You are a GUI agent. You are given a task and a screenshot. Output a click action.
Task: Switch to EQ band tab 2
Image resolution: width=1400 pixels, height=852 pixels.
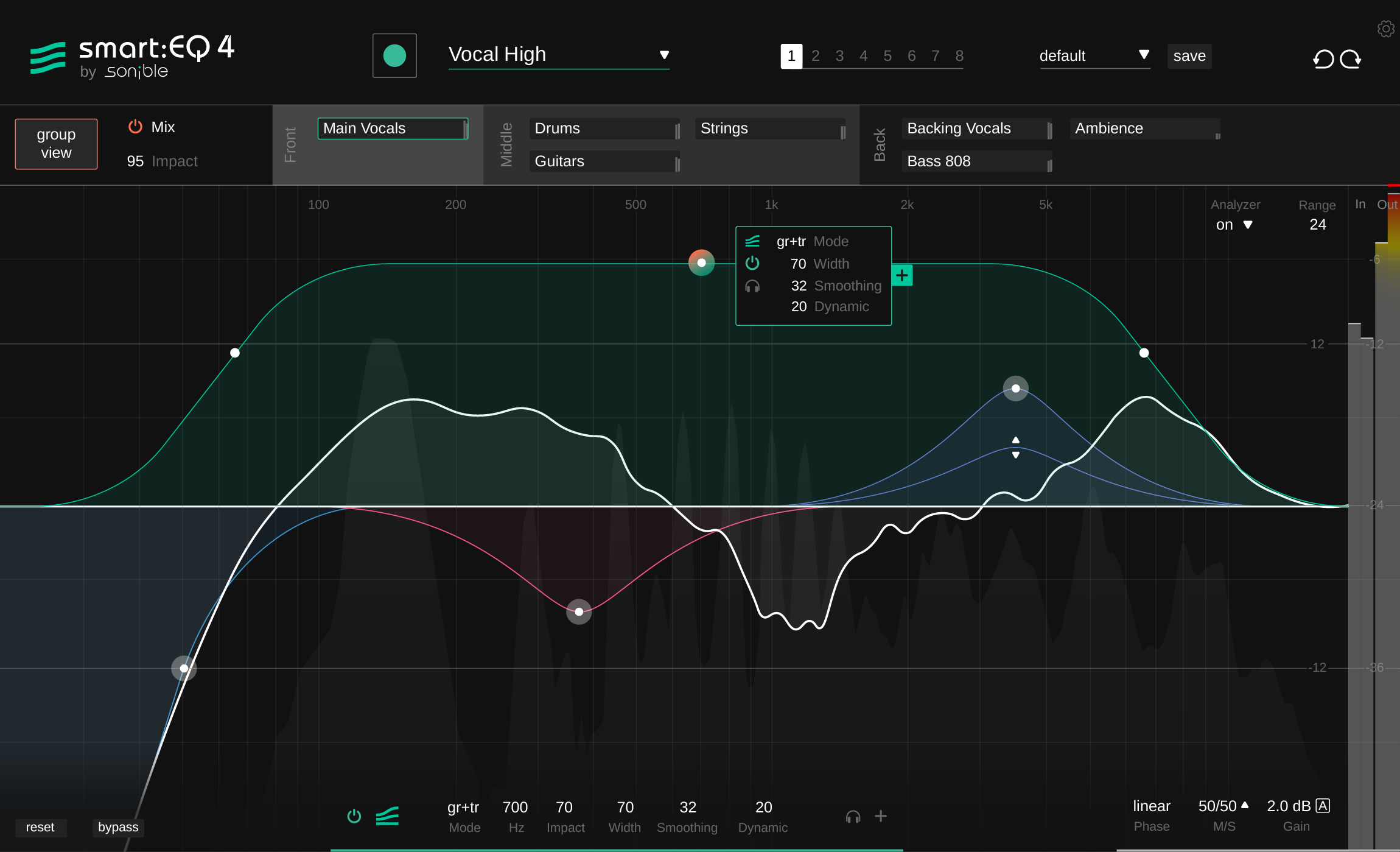[x=816, y=56]
